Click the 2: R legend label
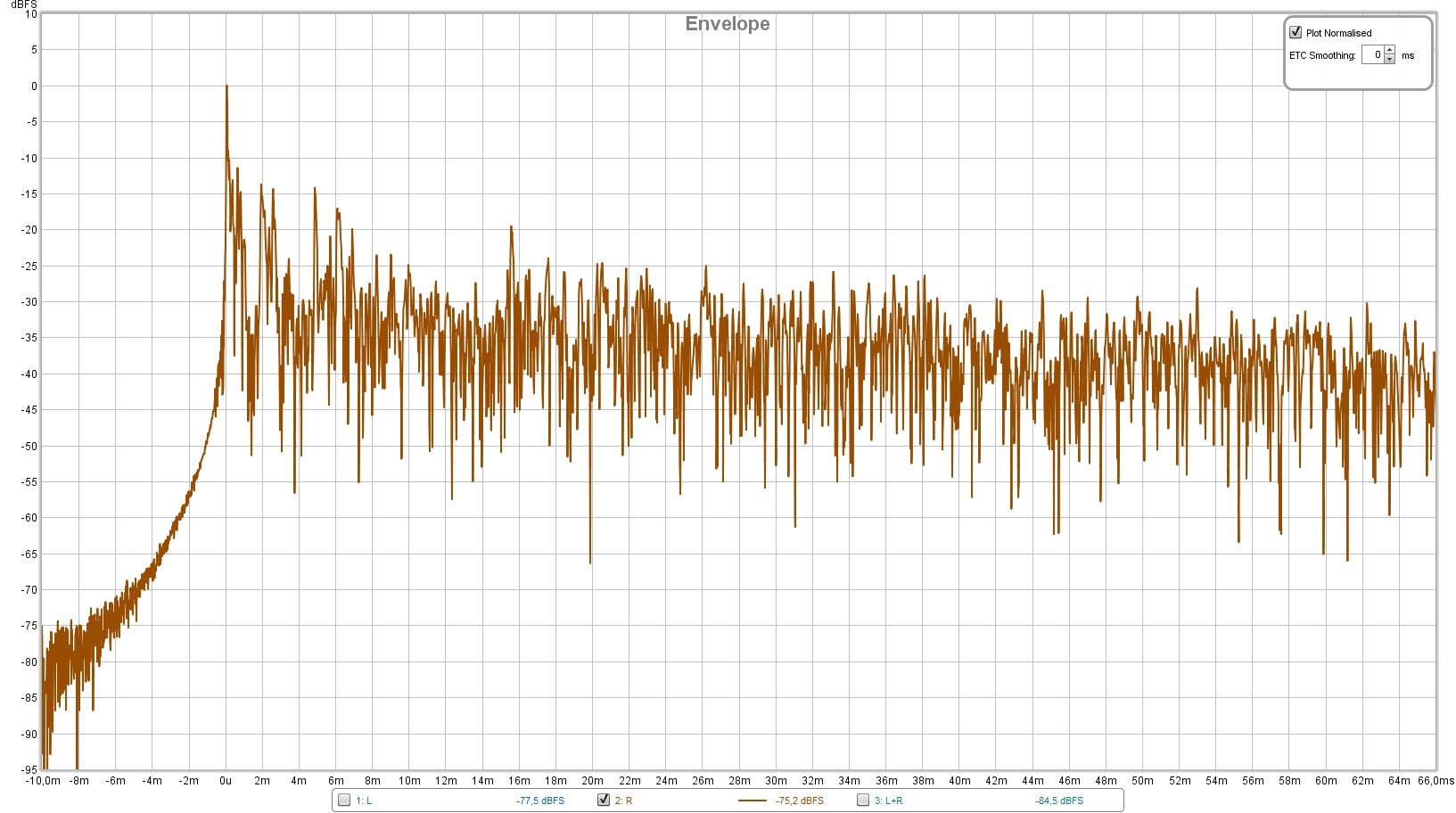This screenshot has height=813, width=1456. tap(623, 801)
